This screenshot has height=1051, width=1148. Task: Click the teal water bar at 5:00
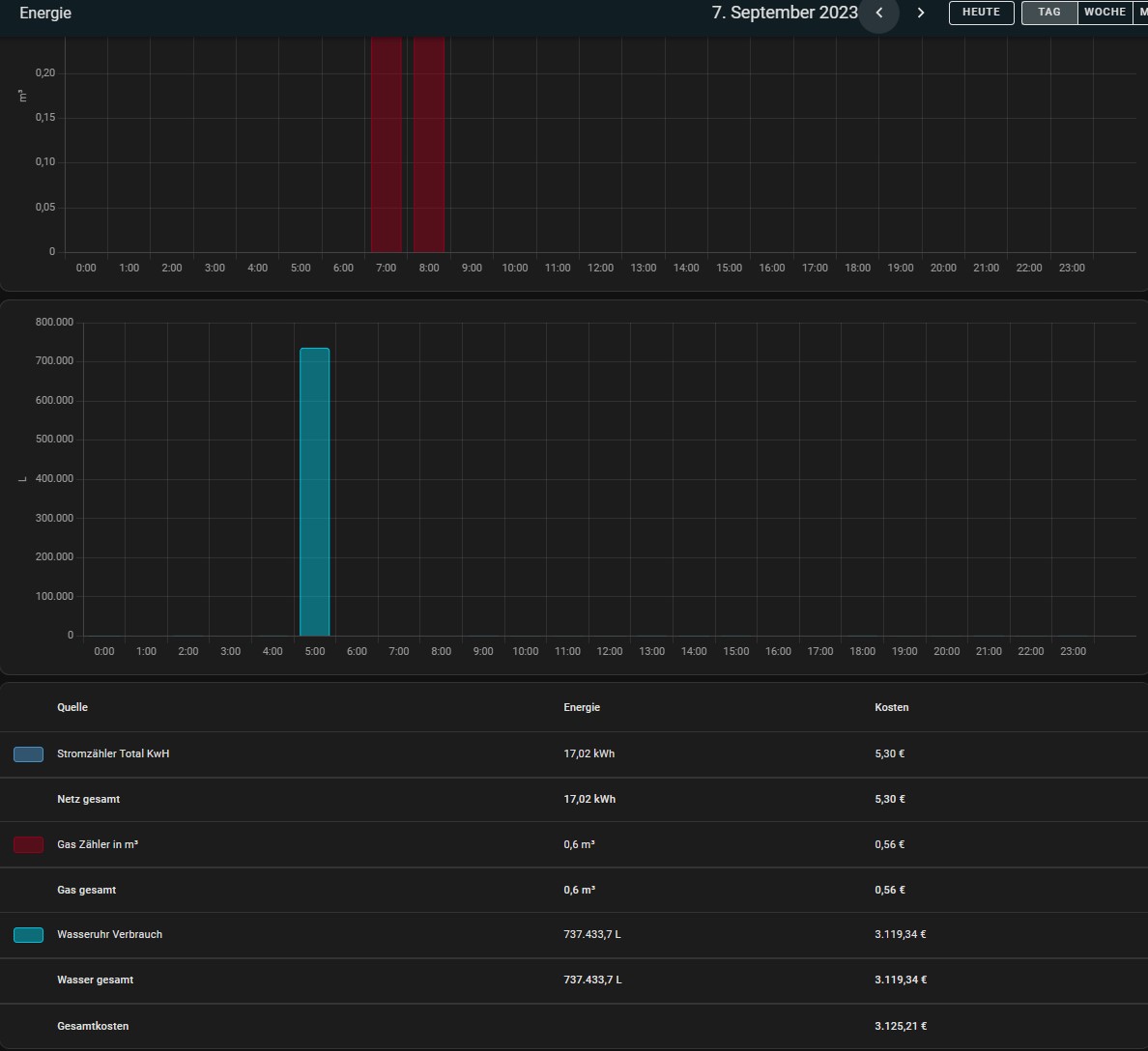tap(315, 493)
